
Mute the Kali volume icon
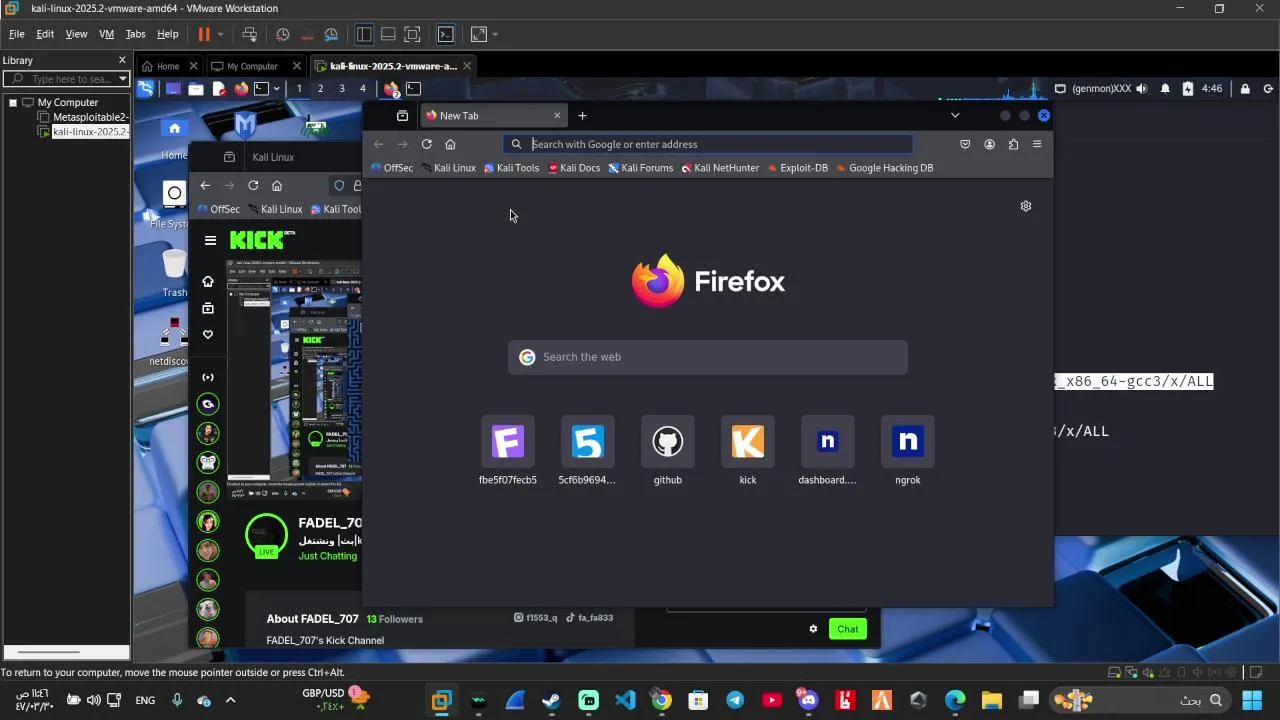coord(1142,88)
